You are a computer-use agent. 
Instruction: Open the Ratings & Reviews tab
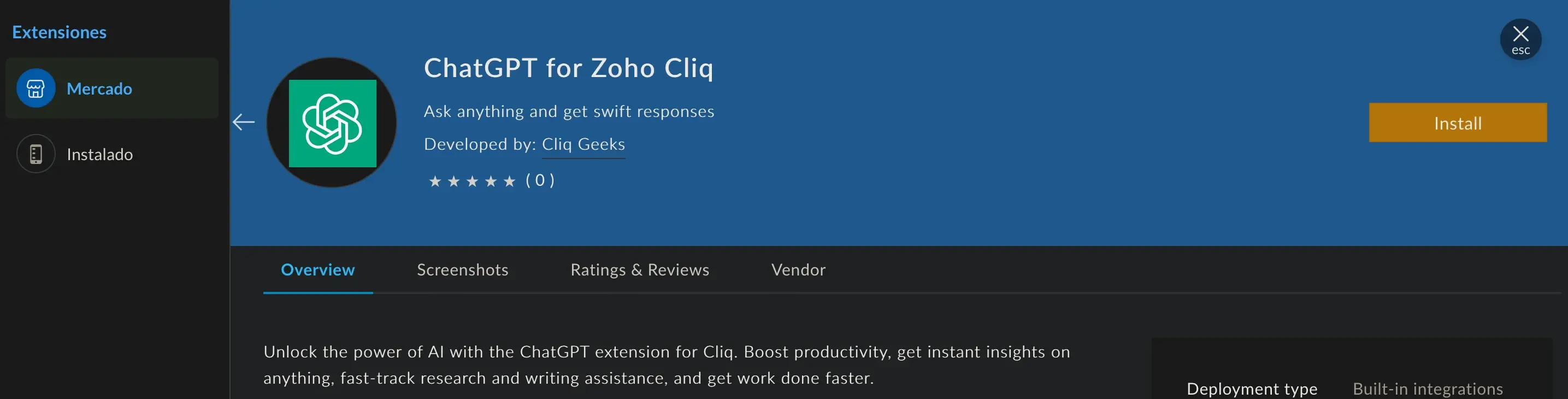(639, 270)
